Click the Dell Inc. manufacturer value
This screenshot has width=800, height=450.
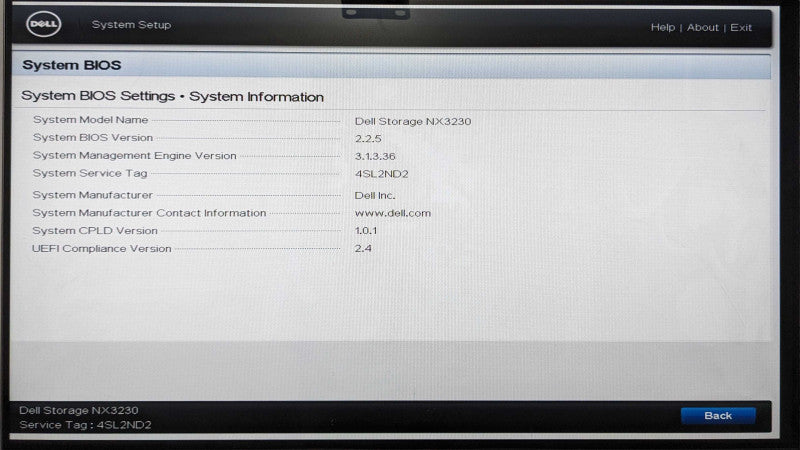pyautogui.click(x=375, y=195)
